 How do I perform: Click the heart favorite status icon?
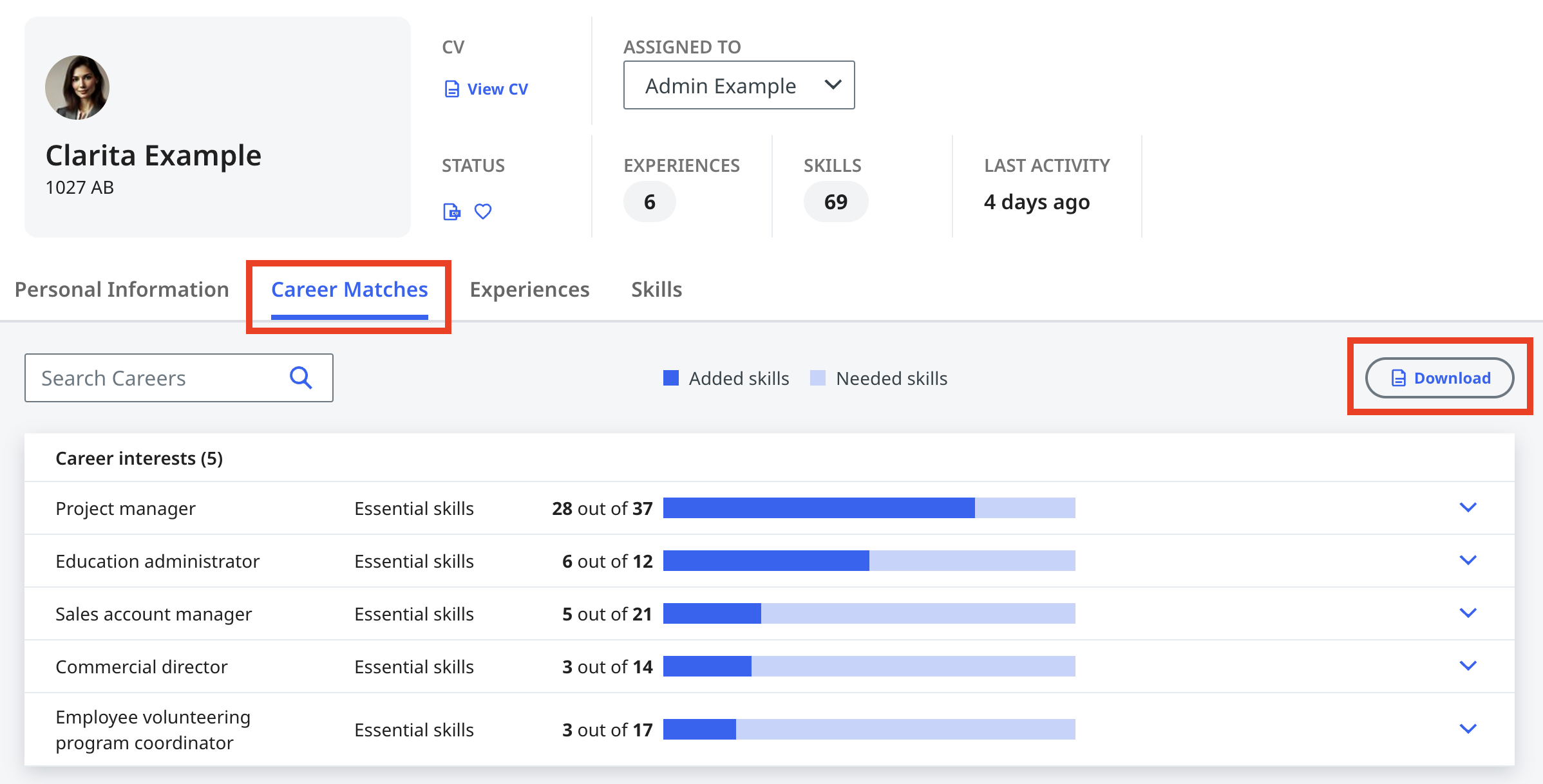(x=483, y=212)
